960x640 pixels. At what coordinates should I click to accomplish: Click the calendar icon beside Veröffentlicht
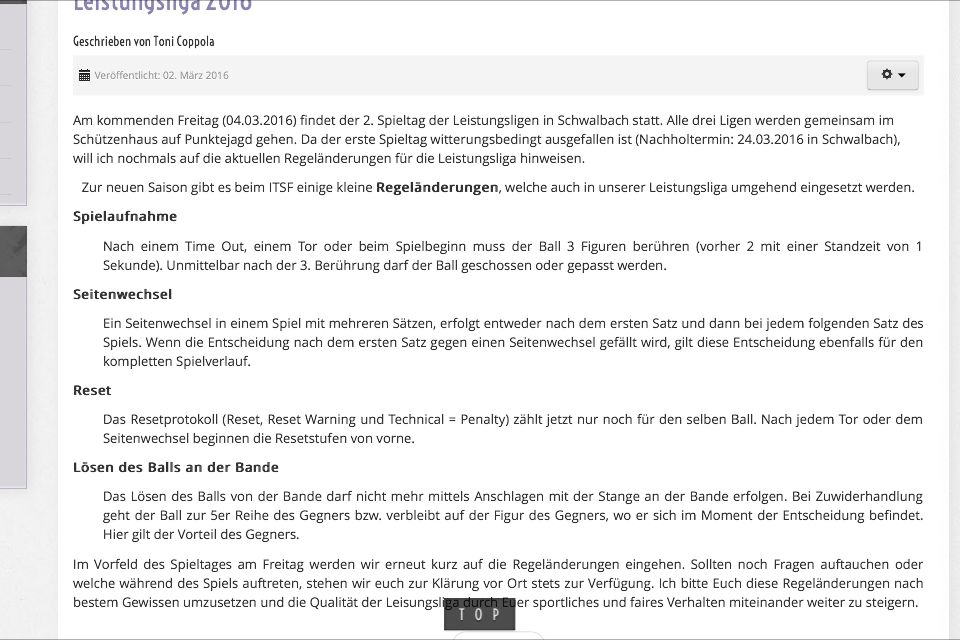pyautogui.click(x=84, y=75)
